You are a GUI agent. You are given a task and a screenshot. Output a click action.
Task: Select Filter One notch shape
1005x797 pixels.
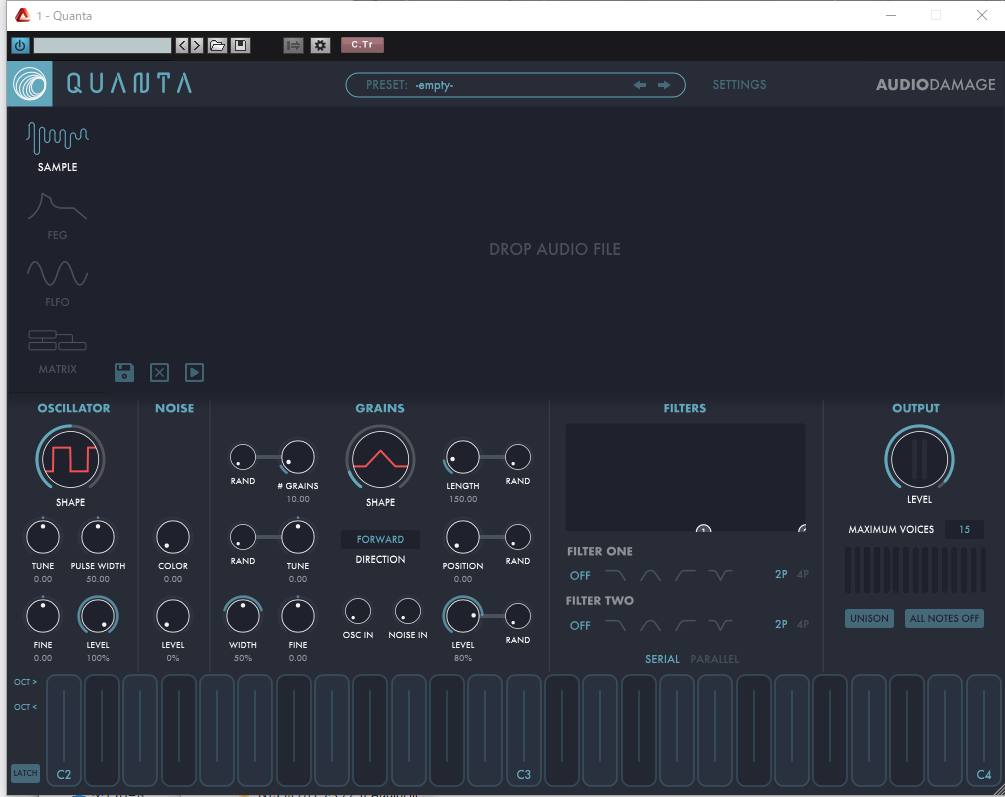coord(720,575)
